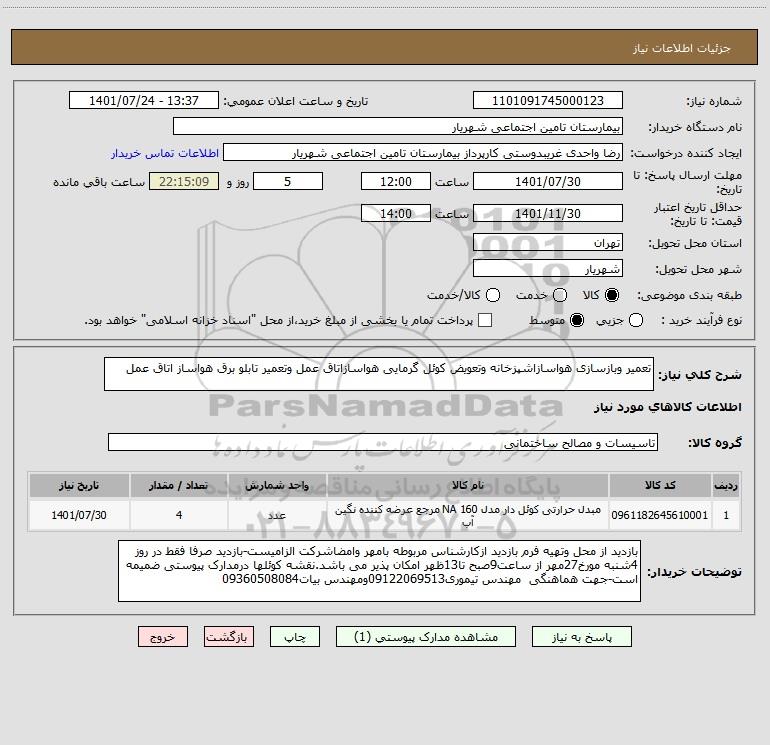This screenshot has width=770, height=745.
Task: Toggle the اسناد خزانه اسلامی payment checkbox
Action: 485,320
